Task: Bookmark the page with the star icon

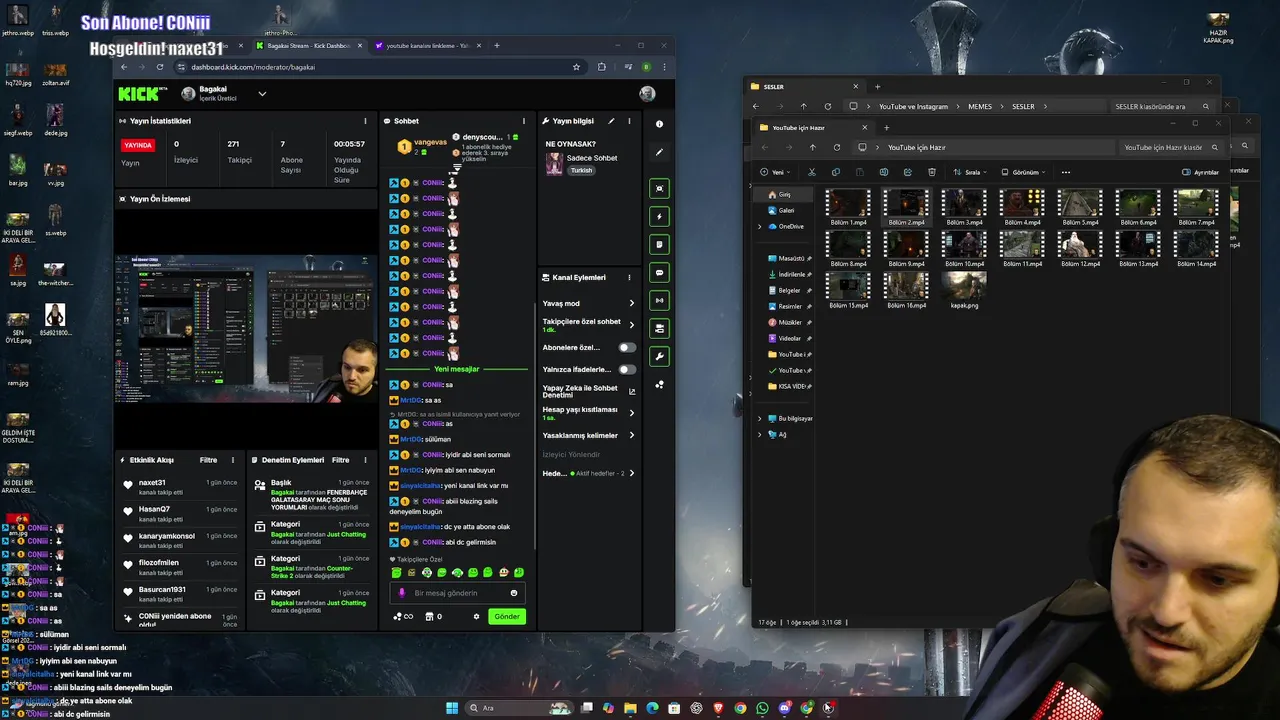Action: click(576, 67)
